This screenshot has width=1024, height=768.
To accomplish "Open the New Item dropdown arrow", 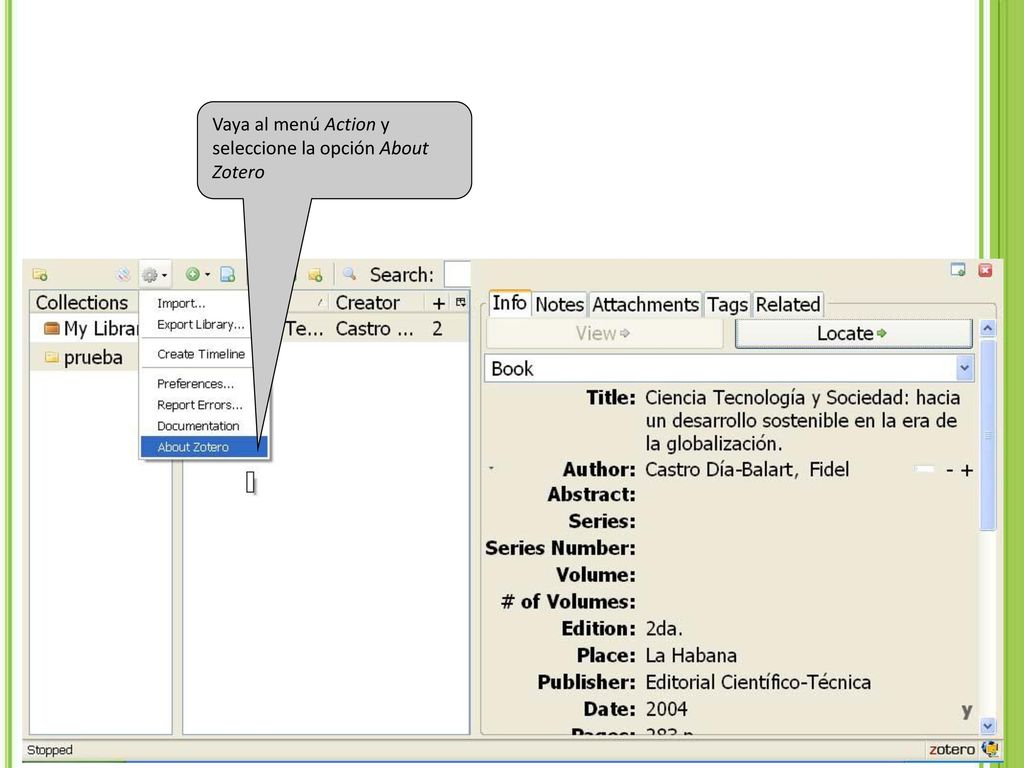I will pyautogui.click(x=208, y=274).
